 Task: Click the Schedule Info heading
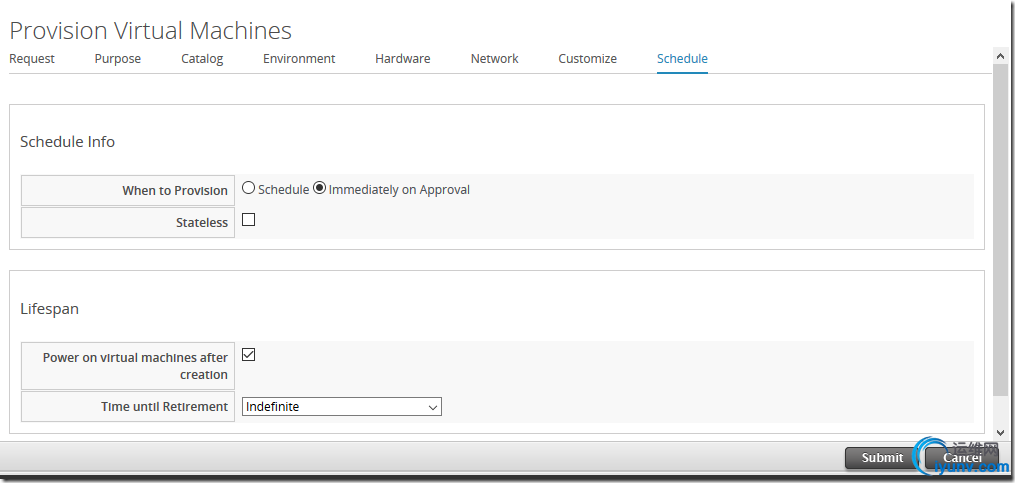click(67, 142)
